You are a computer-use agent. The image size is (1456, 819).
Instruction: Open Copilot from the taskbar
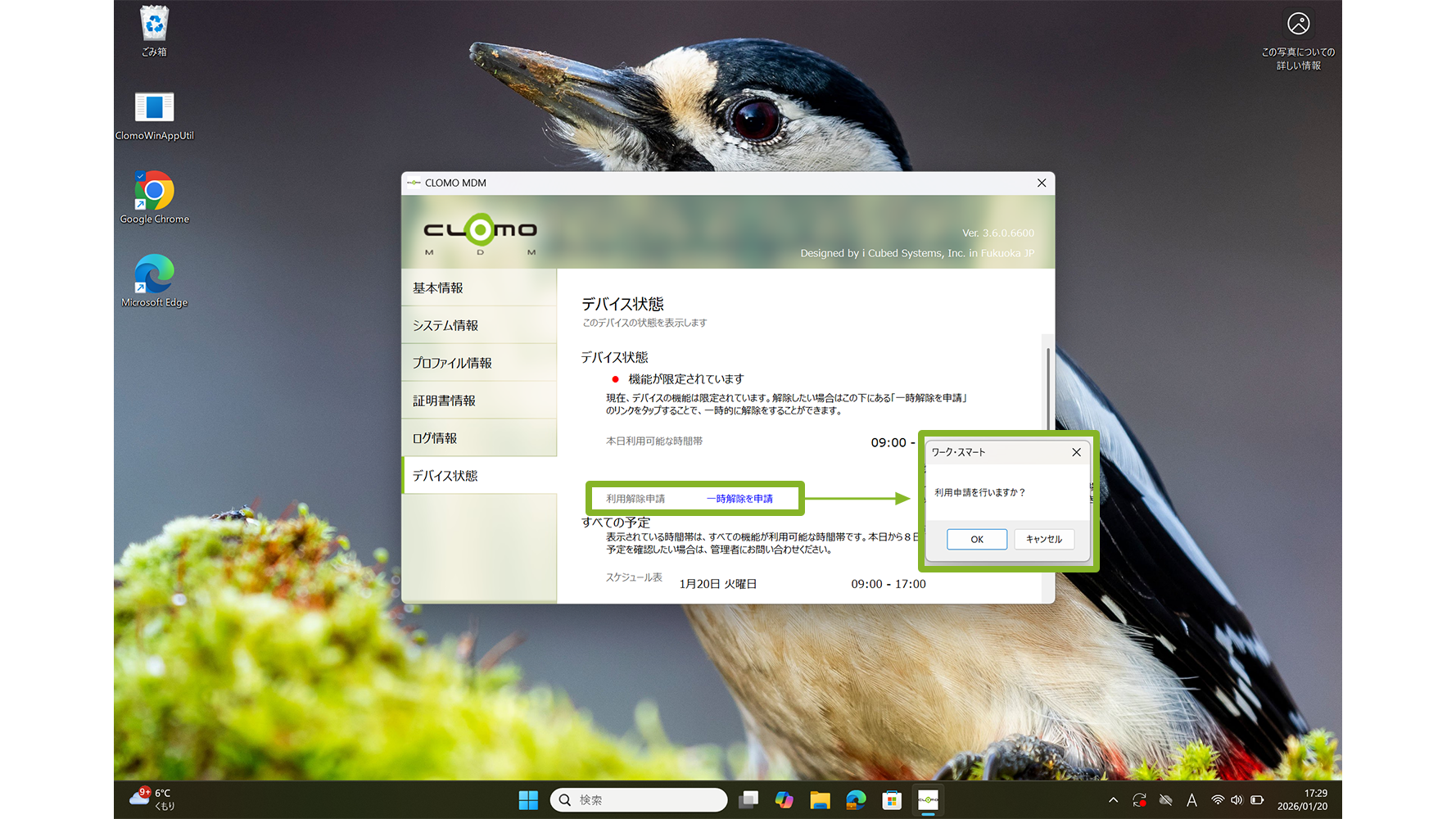[x=784, y=800]
